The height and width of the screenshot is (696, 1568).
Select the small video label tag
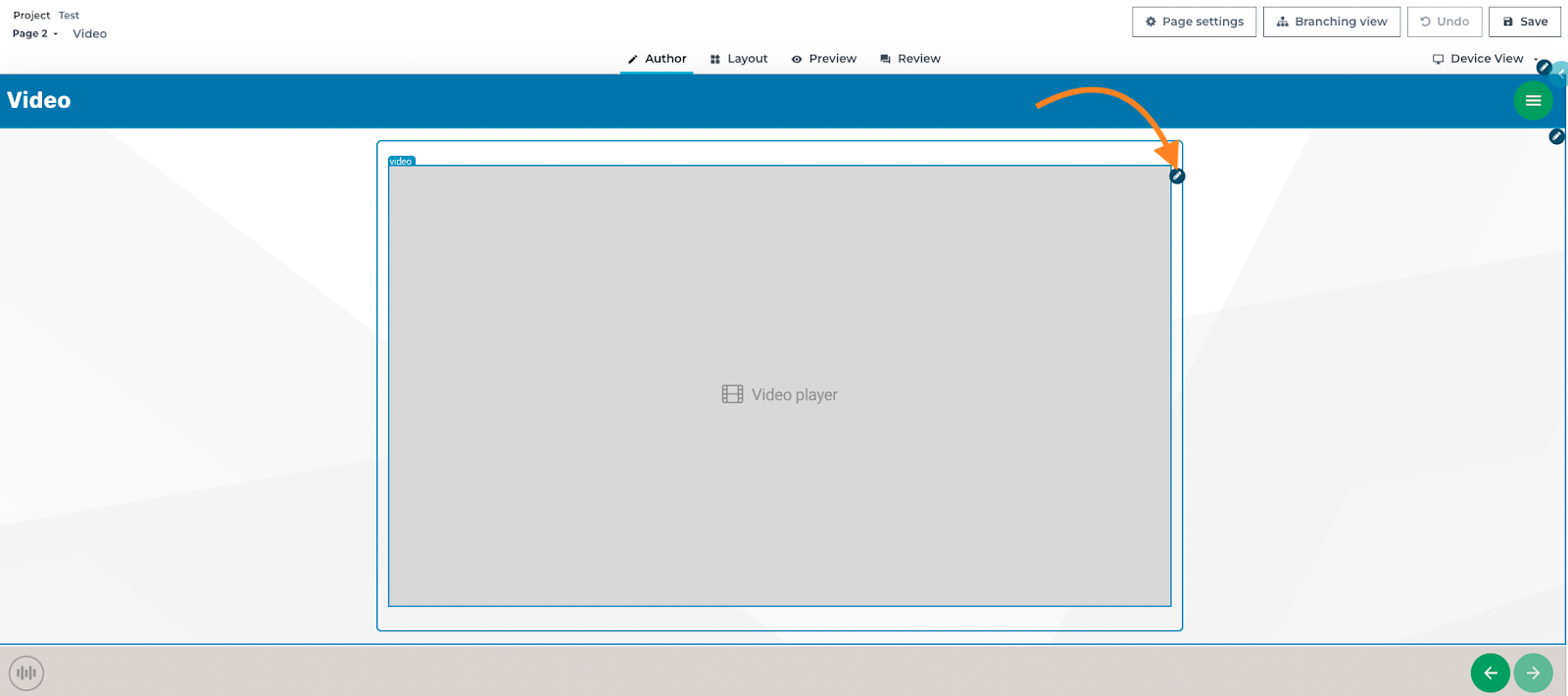pyautogui.click(x=402, y=161)
